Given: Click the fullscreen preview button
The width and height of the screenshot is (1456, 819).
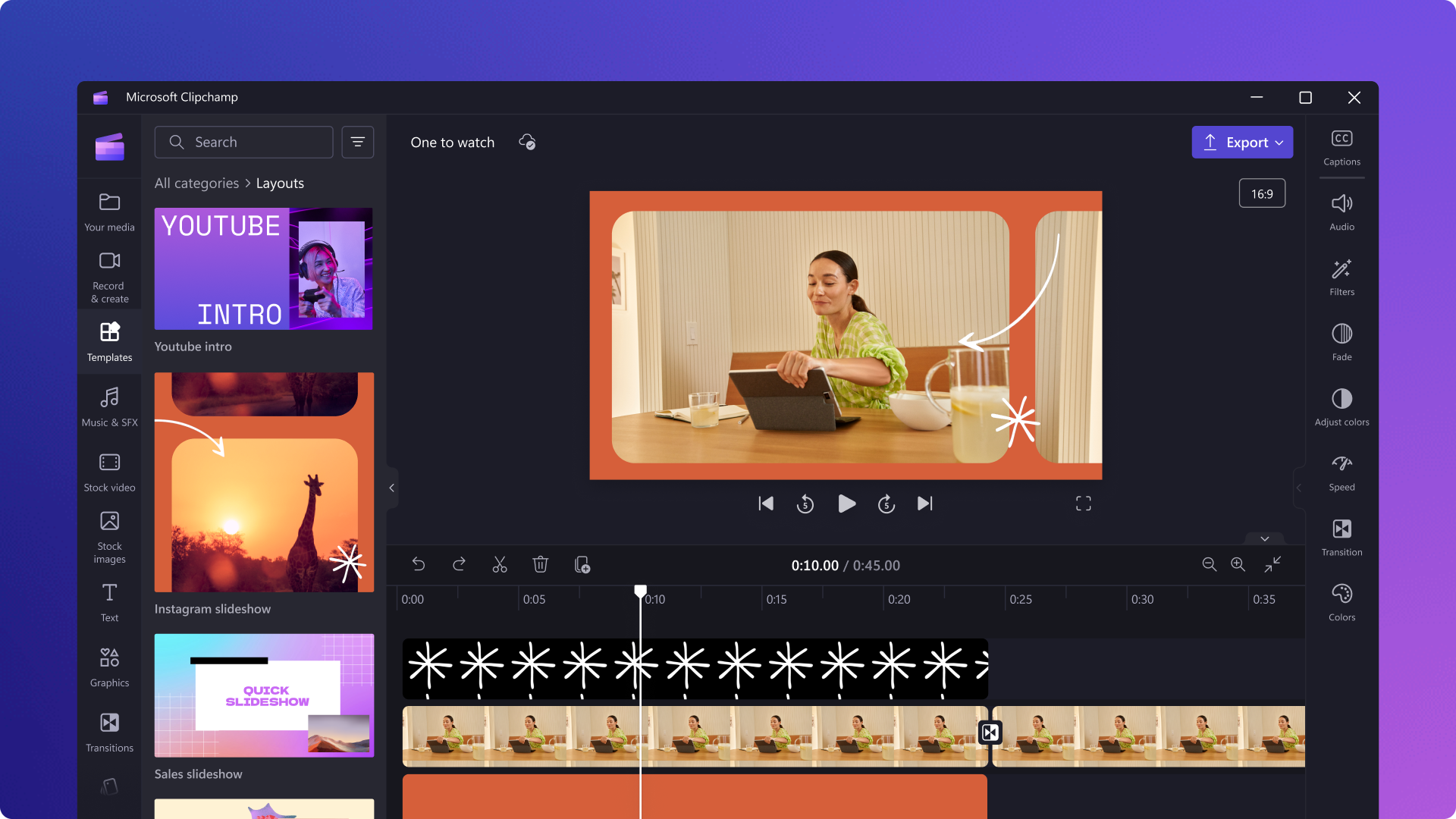Looking at the screenshot, I should [x=1083, y=504].
